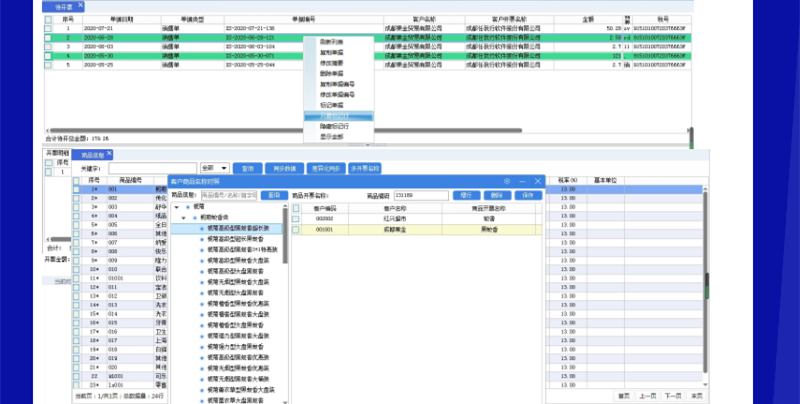
Task: Go to 下一页 in pagination
Action: click(x=673, y=396)
